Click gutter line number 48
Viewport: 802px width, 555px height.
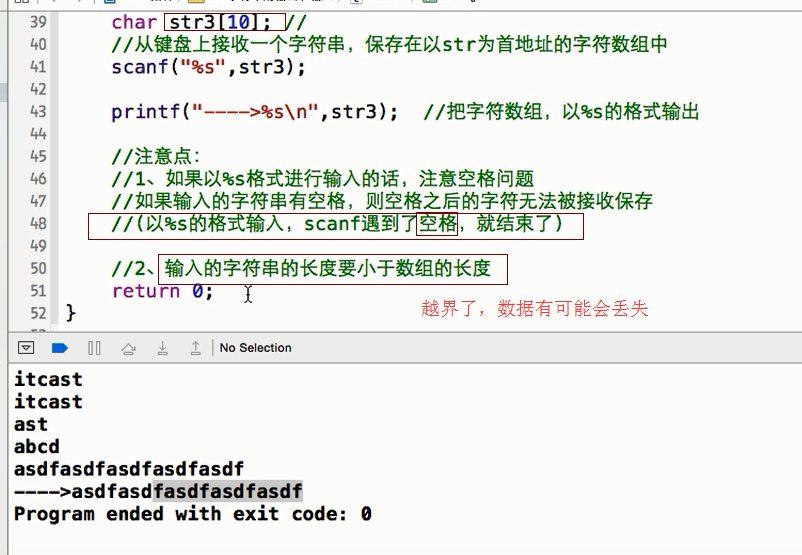point(38,224)
